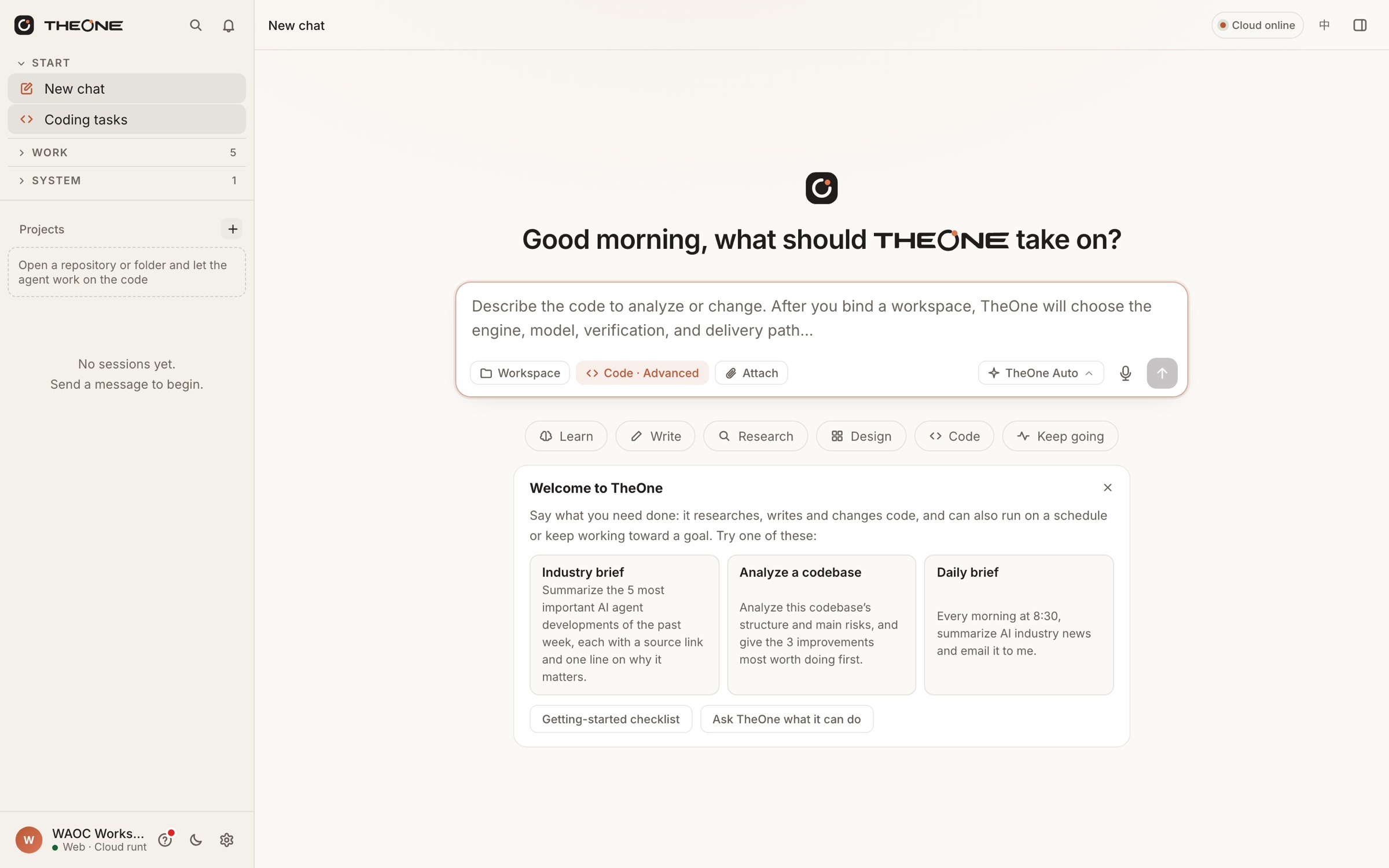Choose the Industry brief suggestion card
This screenshot has width=1389, height=868.
tap(624, 625)
